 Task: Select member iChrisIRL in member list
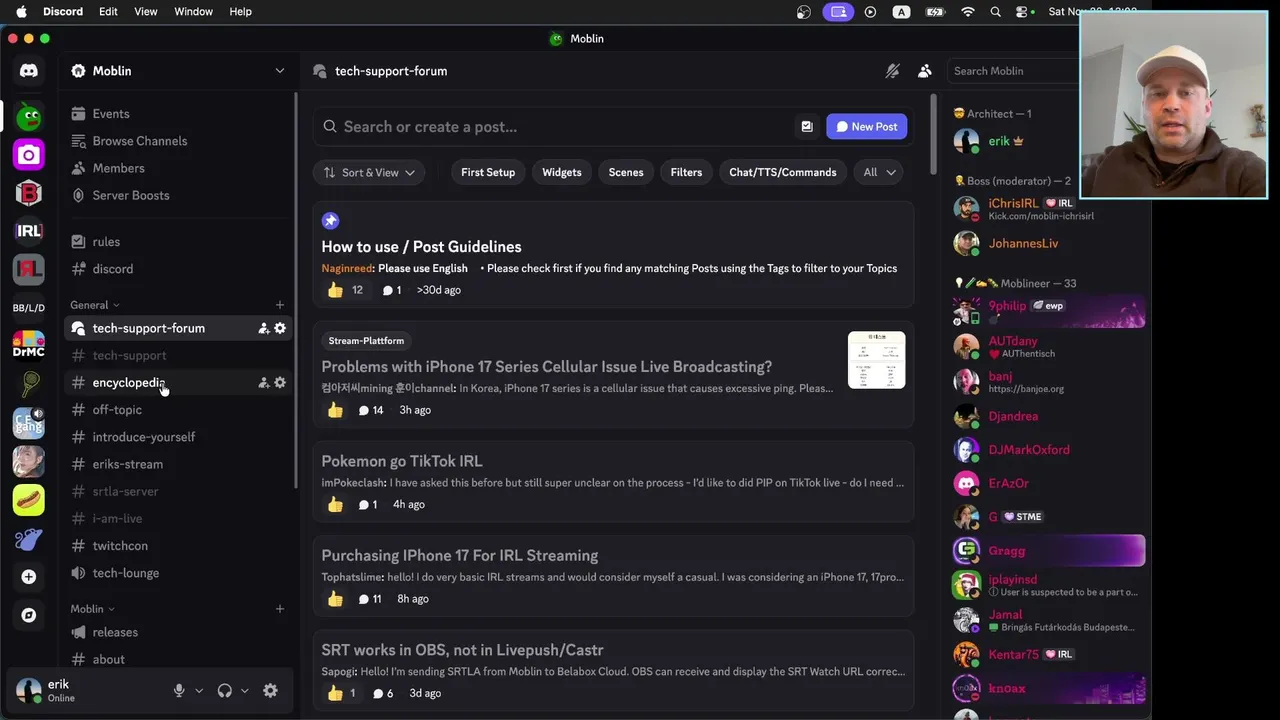click(x=1048, y=208)
